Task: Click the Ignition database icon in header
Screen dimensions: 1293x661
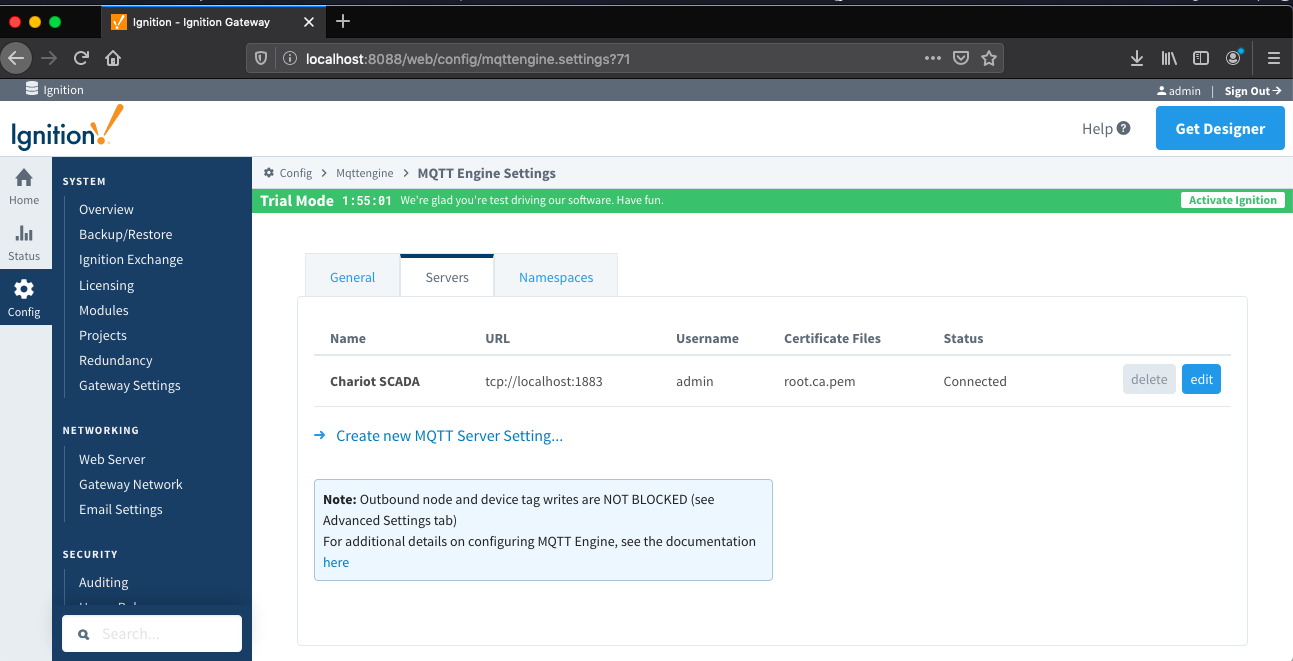Action: point(31,89)
